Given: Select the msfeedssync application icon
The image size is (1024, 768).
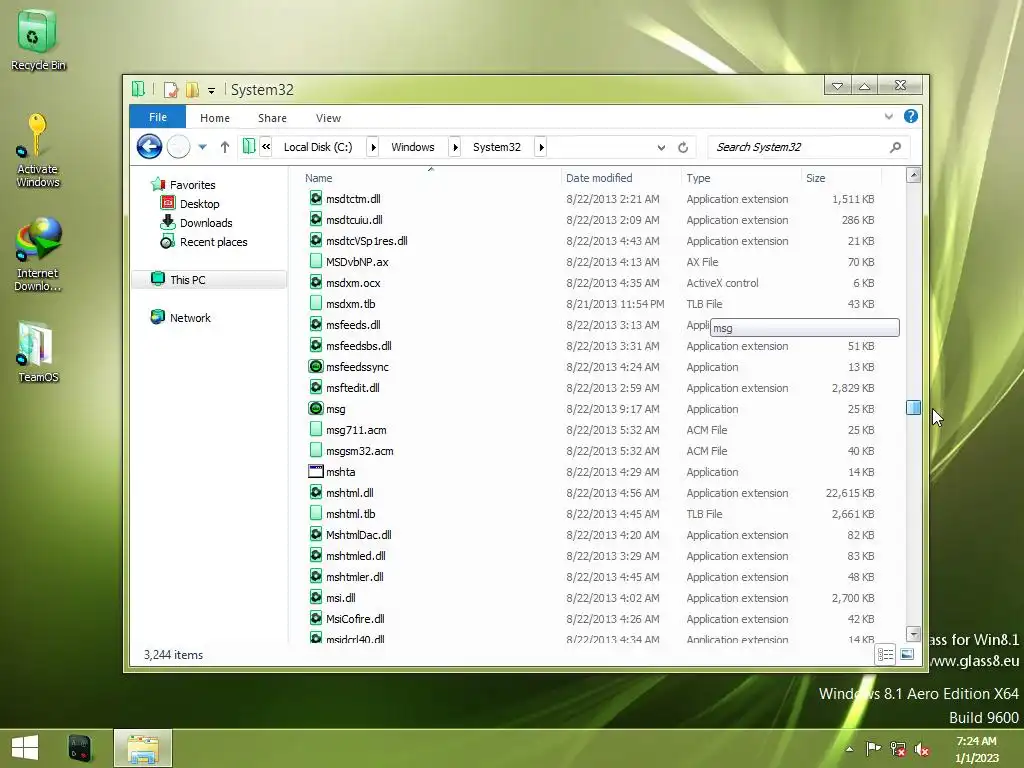Looking at the screenshot, I should pyautogui.click(x=315, y=366).
